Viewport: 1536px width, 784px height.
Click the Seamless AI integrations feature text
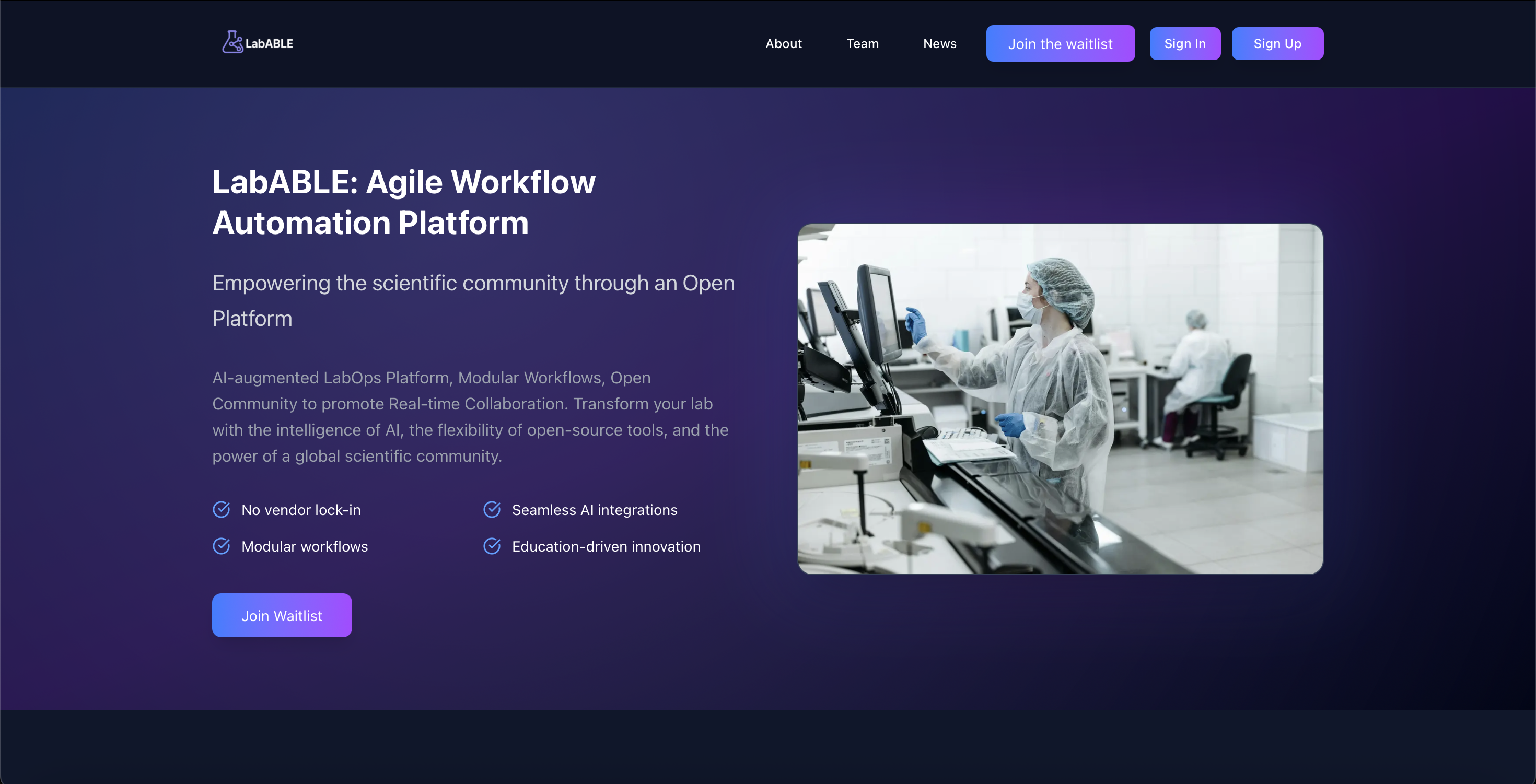point(595,510)
